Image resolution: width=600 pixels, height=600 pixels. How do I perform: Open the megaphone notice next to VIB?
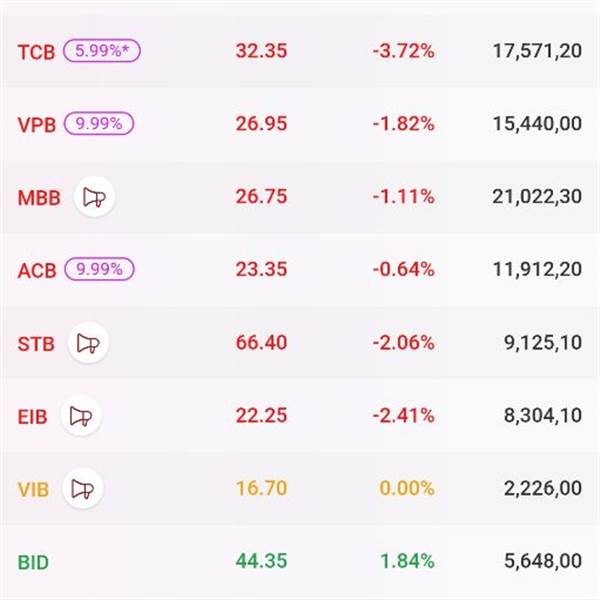tap(83, 489)
